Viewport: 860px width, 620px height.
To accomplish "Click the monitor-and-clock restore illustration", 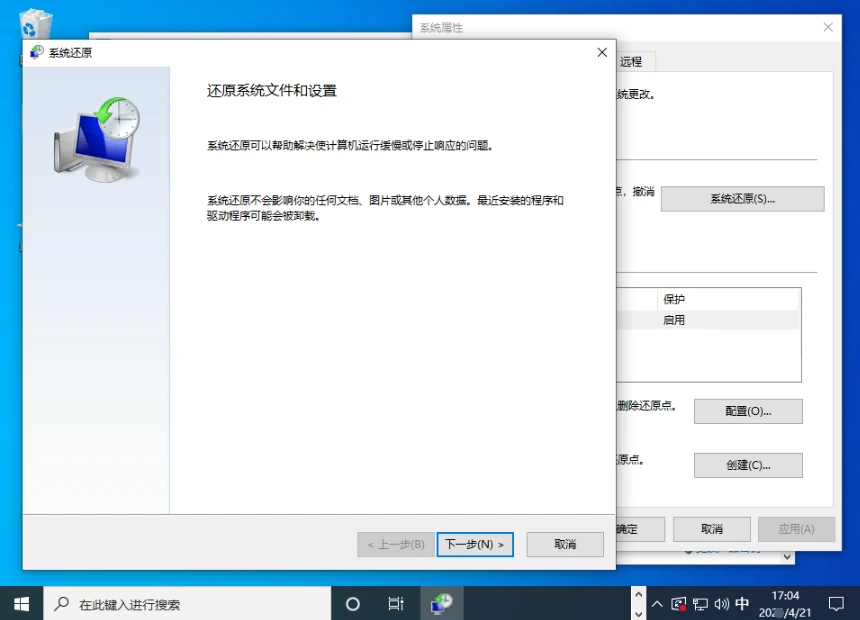I will click(97, 139).
